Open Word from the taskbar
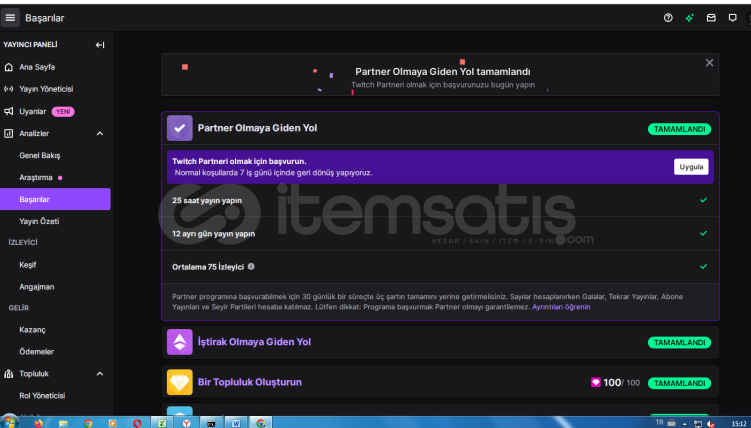The width and height of the screenshot is (751, 428). 236,423
